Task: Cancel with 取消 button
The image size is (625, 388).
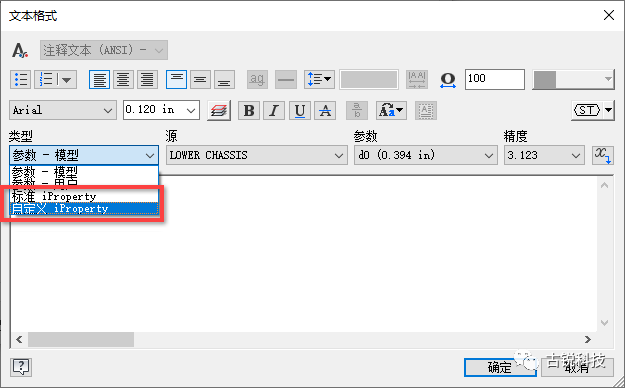Action: (x=577, y=367)
